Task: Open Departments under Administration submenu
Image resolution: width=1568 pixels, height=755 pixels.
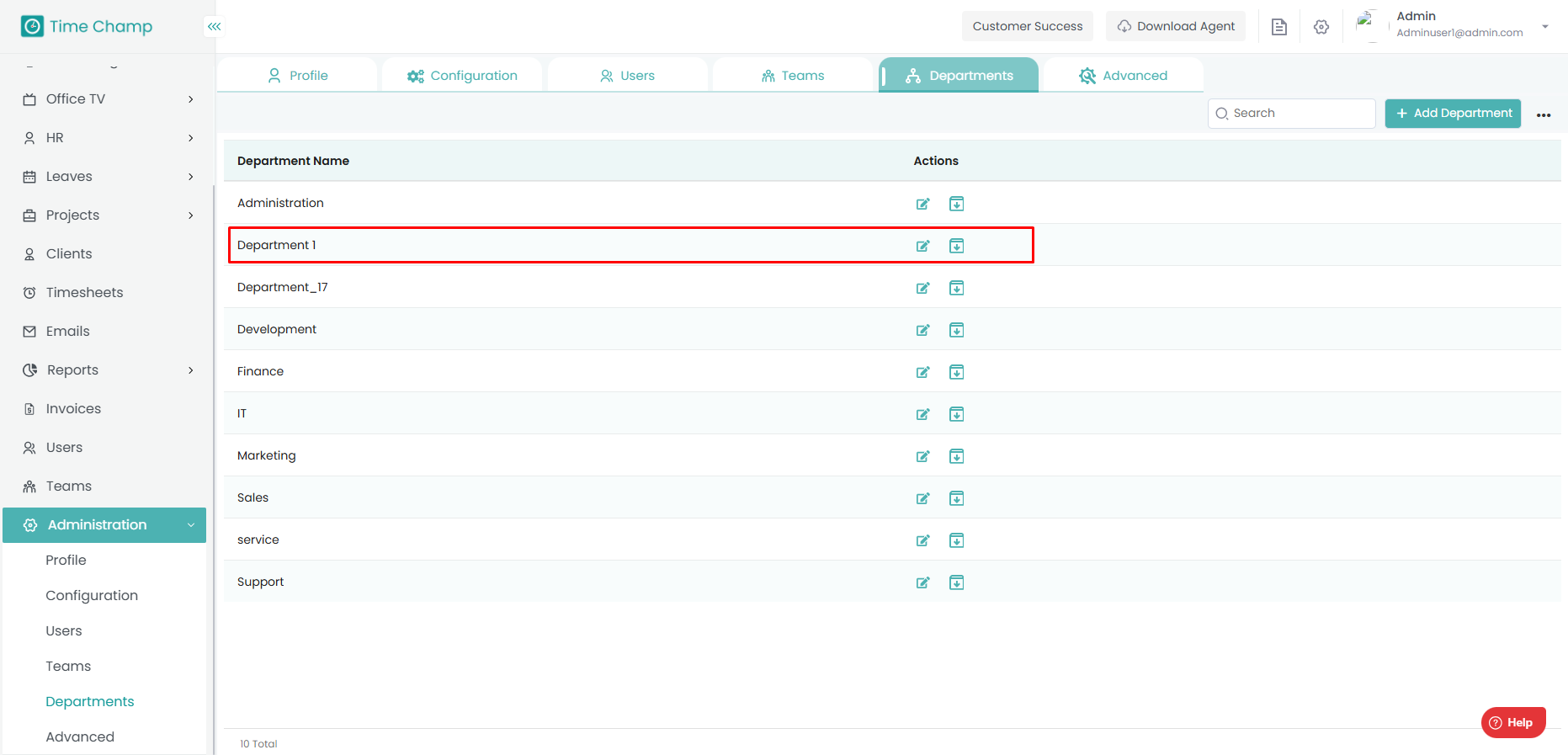Action: click(x=90, y=702)
